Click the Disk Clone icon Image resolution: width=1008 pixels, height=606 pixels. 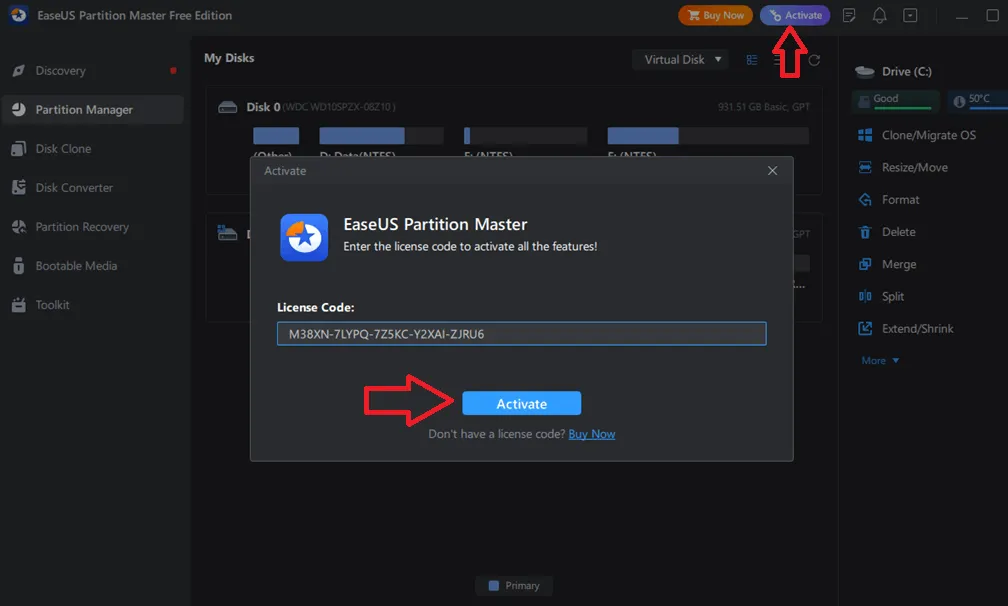(19, 149)
